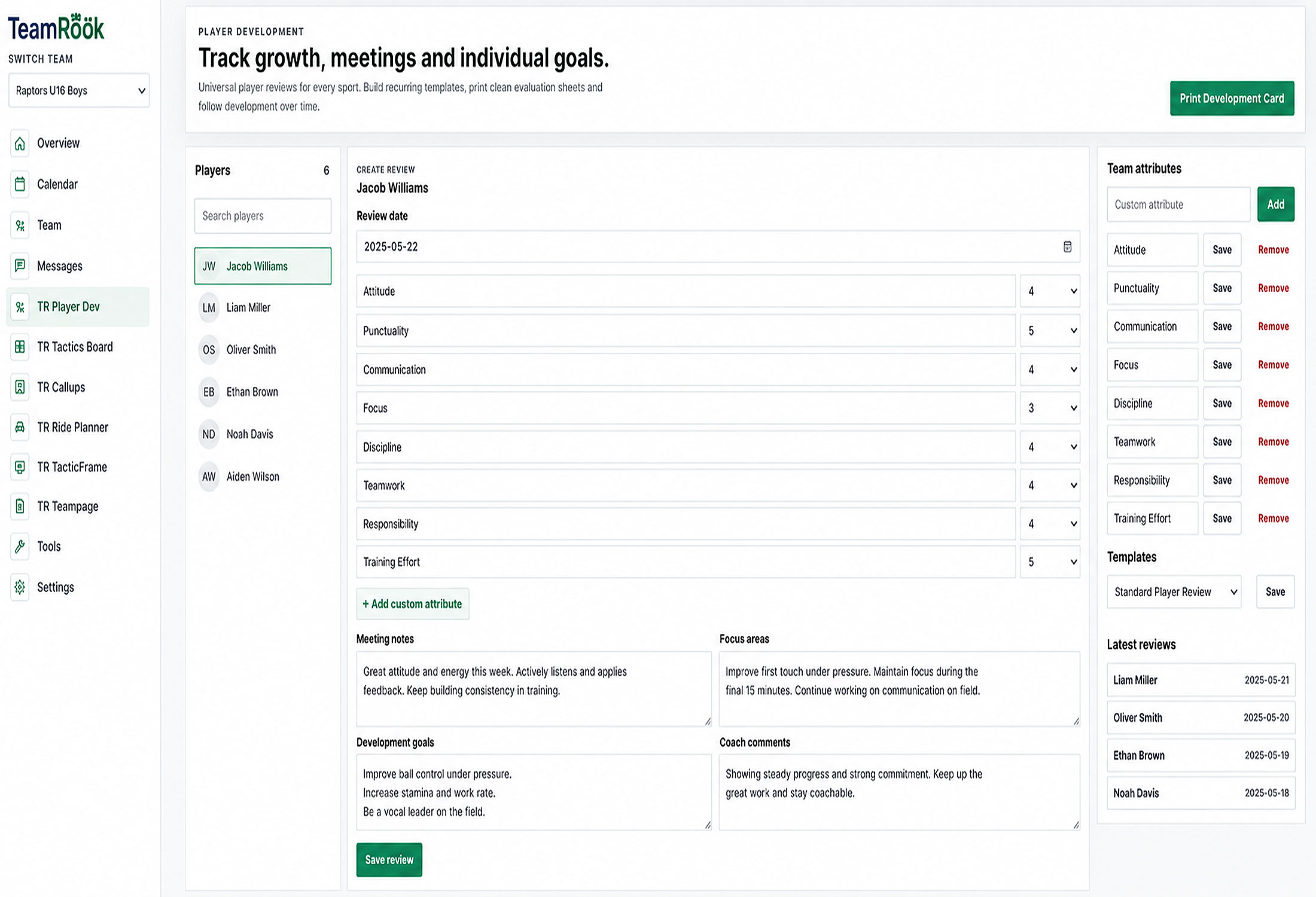Click the Calendar sidebar icon

pyautogui.click(x=20, y=184)
